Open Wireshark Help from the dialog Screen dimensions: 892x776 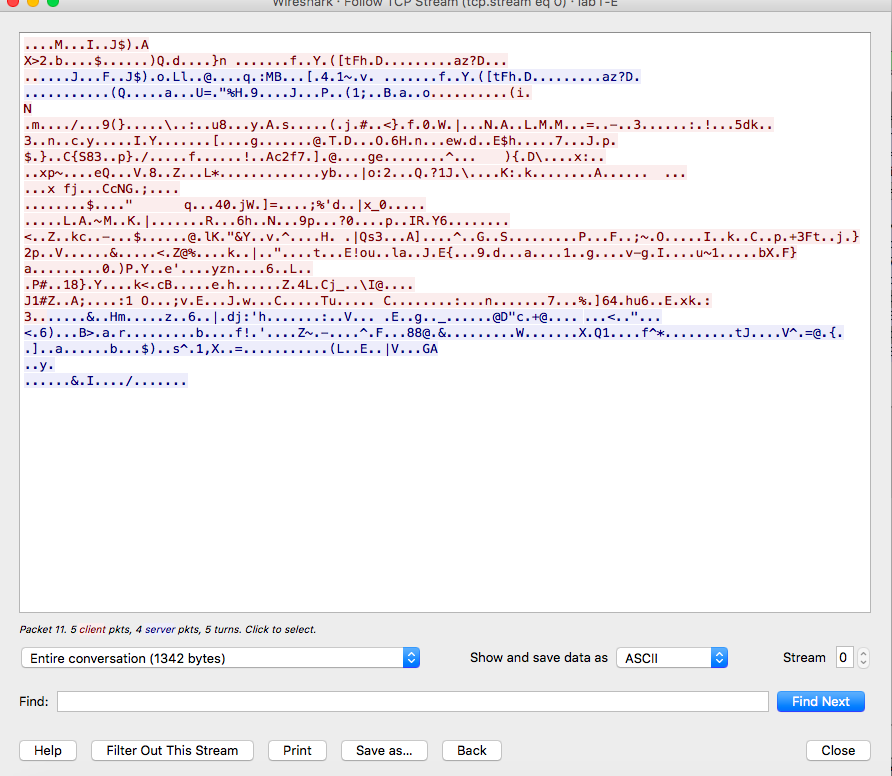47,750
